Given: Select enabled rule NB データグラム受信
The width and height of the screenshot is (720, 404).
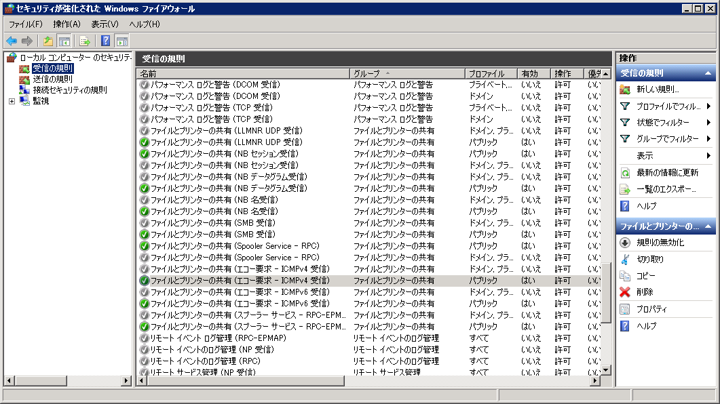Looking at the screenshot, I should [x=369, y=188].
